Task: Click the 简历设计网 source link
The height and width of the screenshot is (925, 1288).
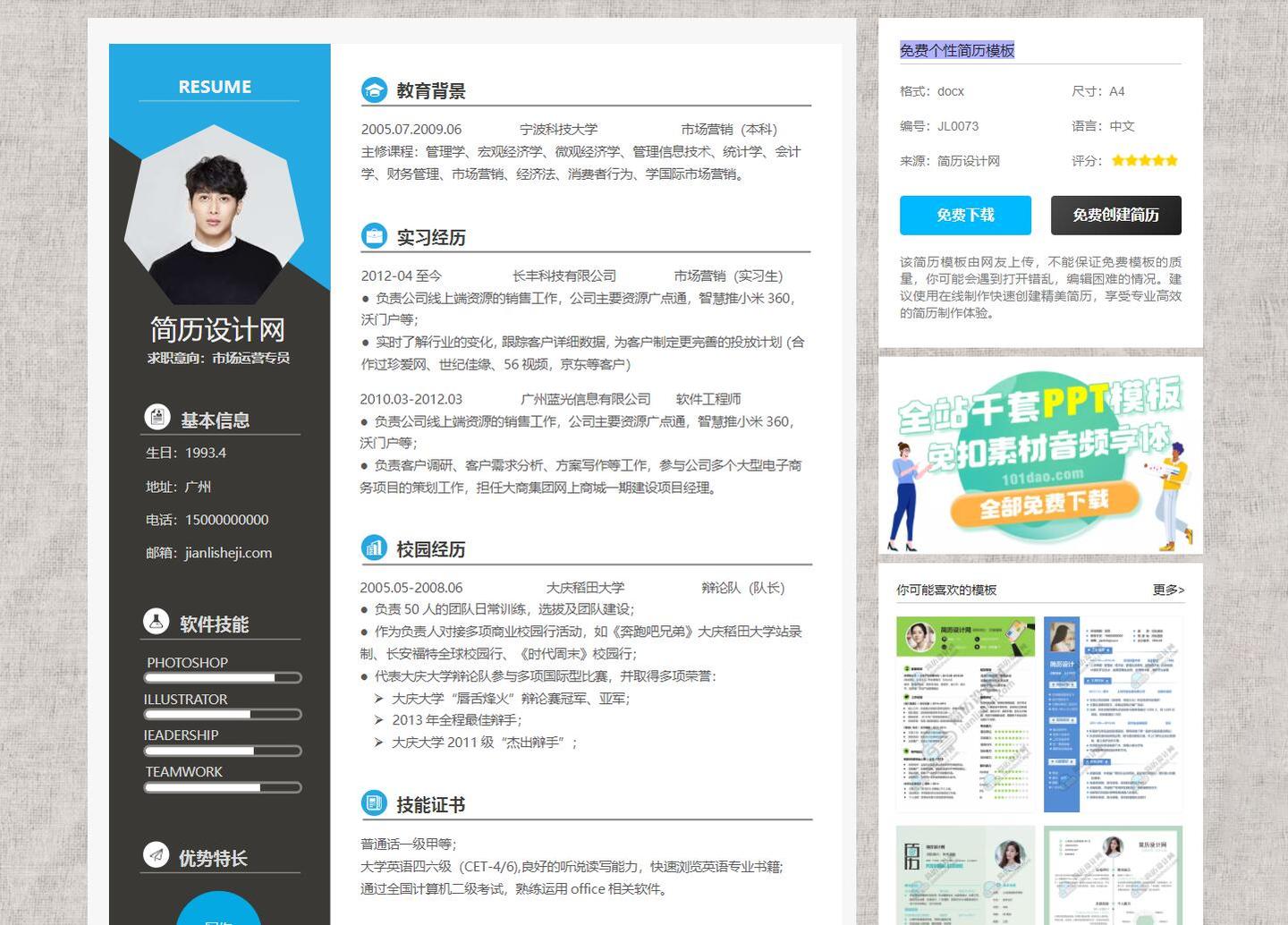Action: (969, 161)
